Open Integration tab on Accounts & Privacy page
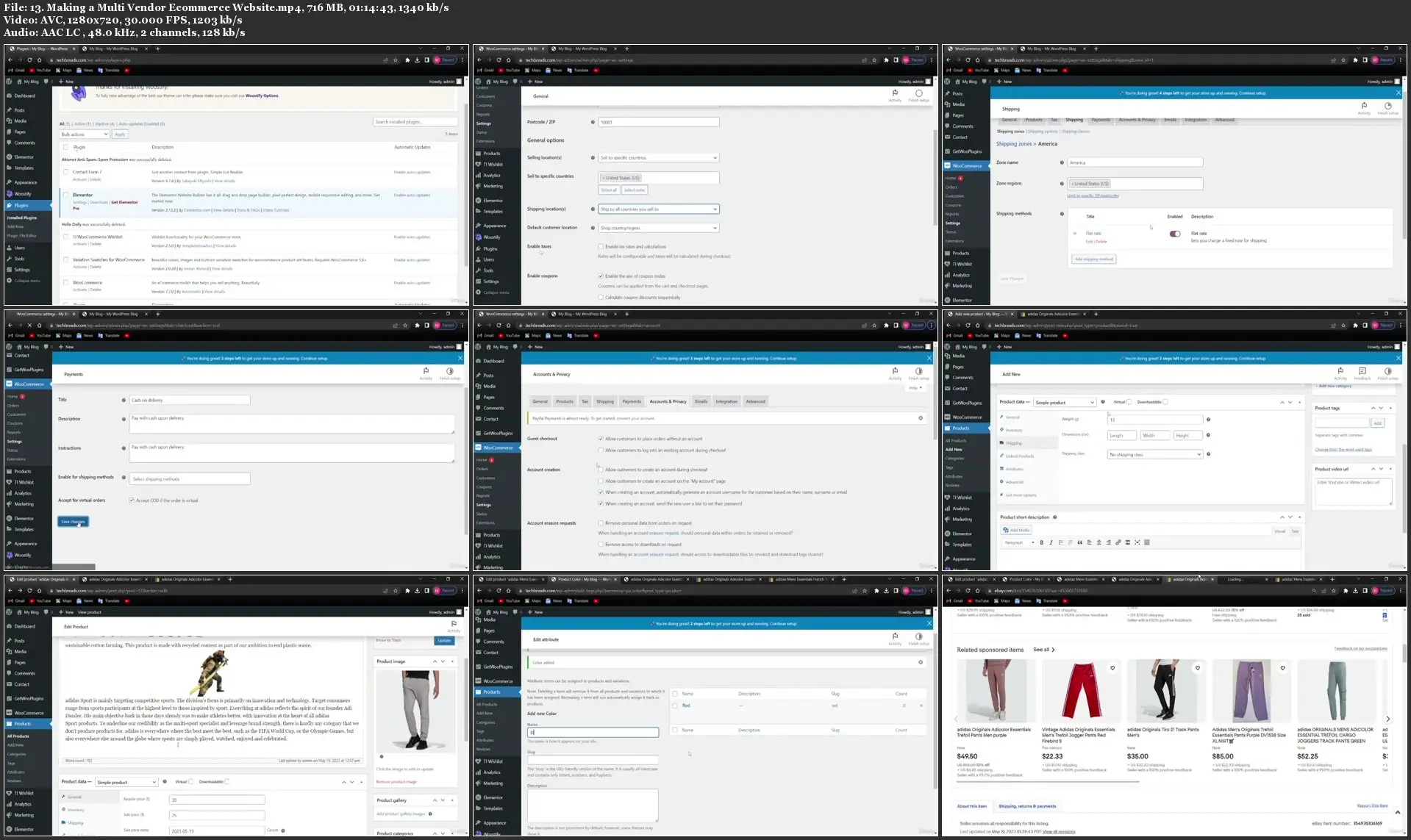Image resolution: width=1411 pixels, height=840 pixels. pos(726,401)
